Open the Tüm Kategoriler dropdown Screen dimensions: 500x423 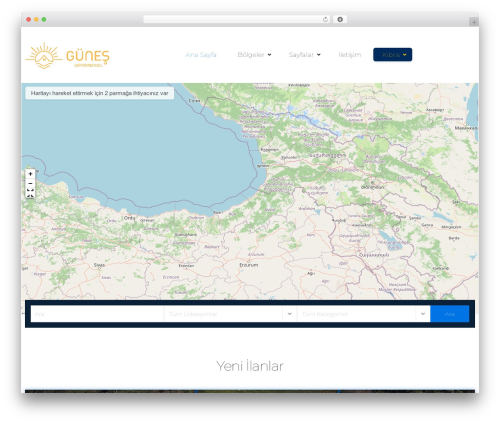click(x=363, y=314)
